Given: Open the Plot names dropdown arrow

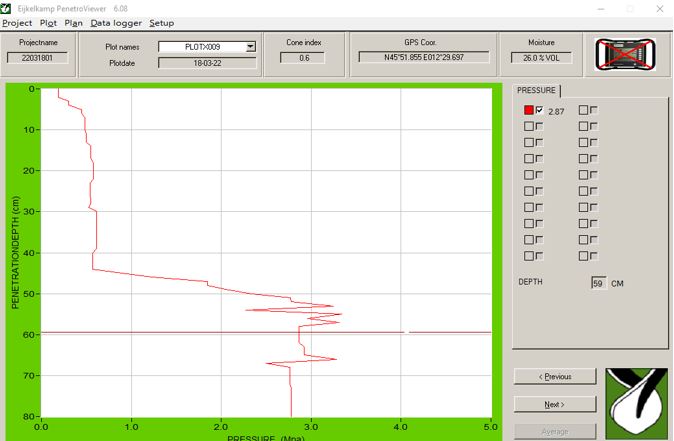Looking at the screenshot, I should (251, 46).
